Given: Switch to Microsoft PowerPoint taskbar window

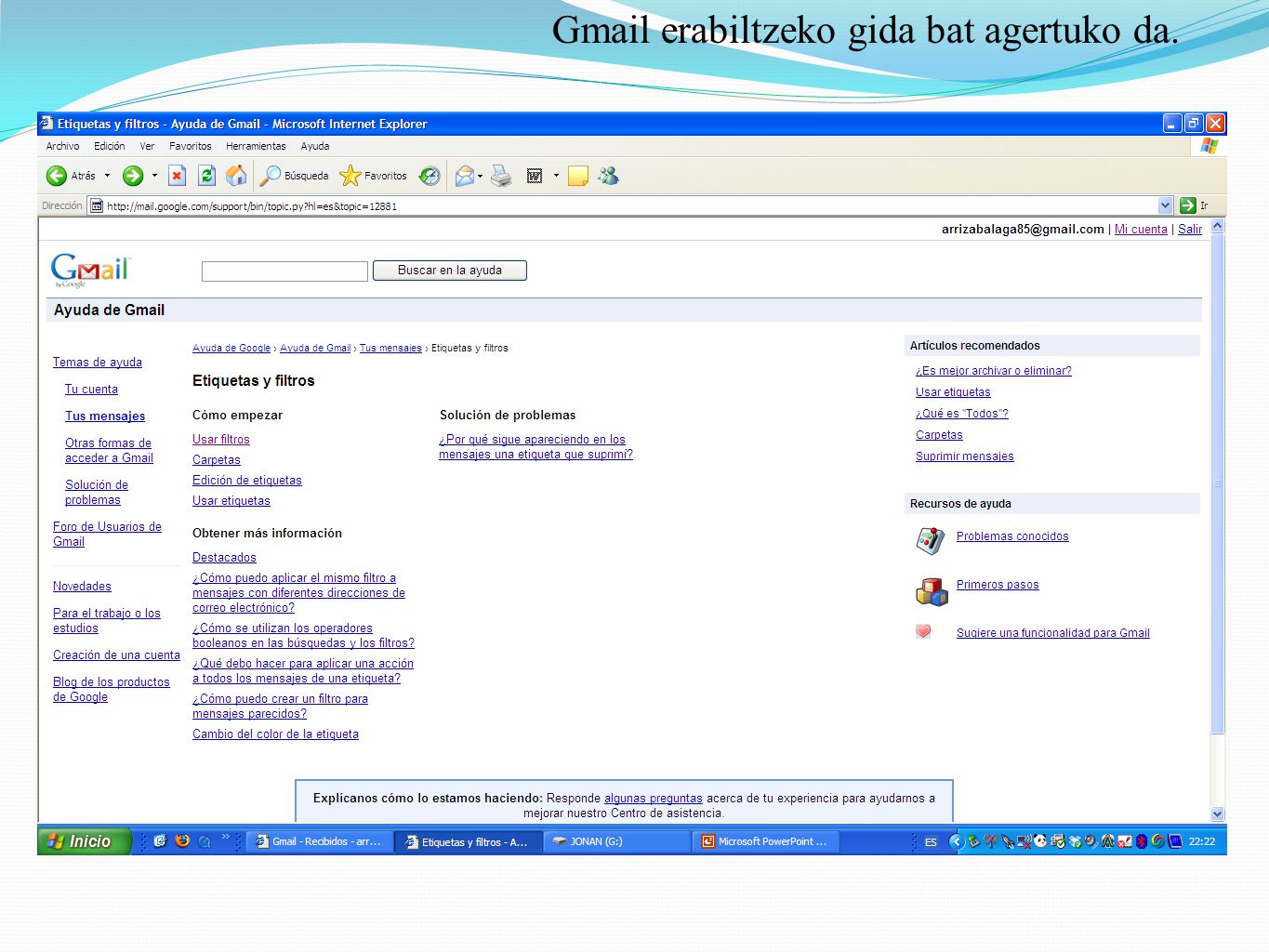Looking at the screenshot, I should coord(765,841).
